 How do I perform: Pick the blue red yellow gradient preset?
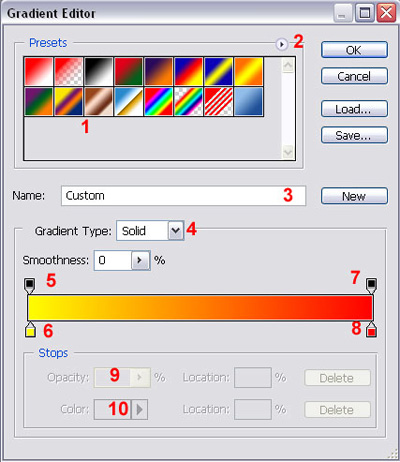189,71
